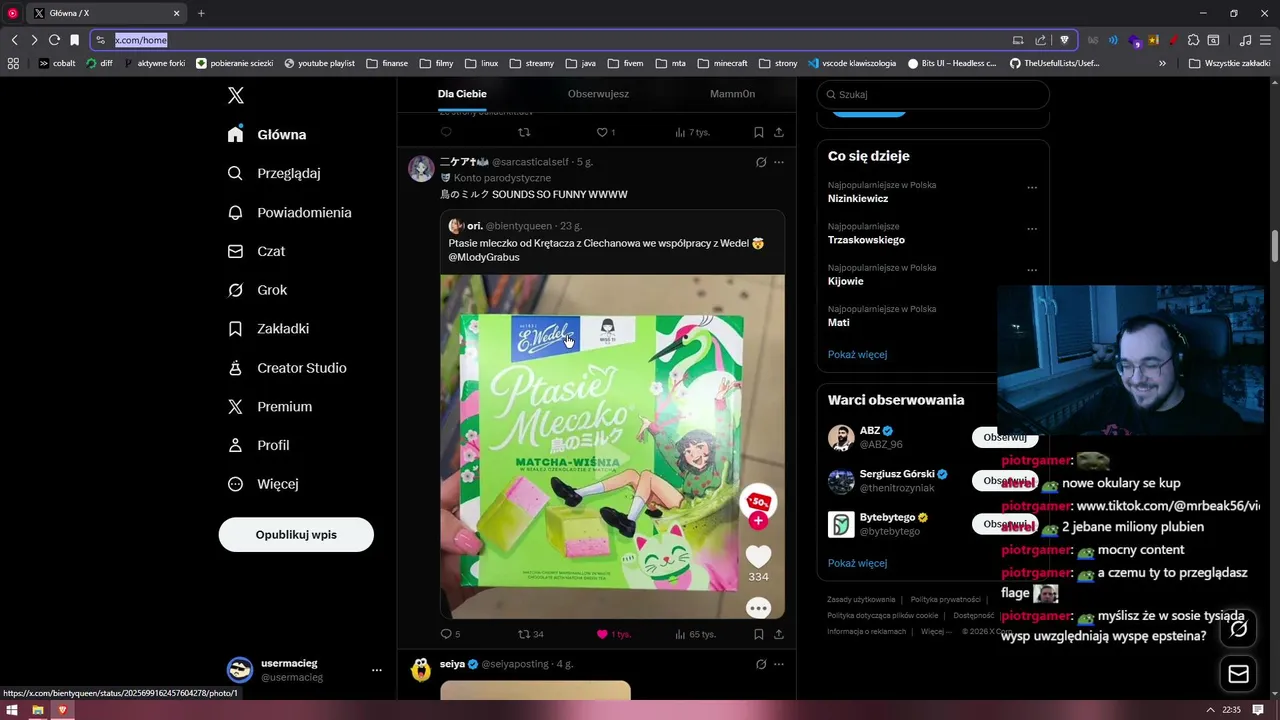1280x720 pixels.
Task: Open the Grok action on the sarcasticalself post
Action: (761, 162)
